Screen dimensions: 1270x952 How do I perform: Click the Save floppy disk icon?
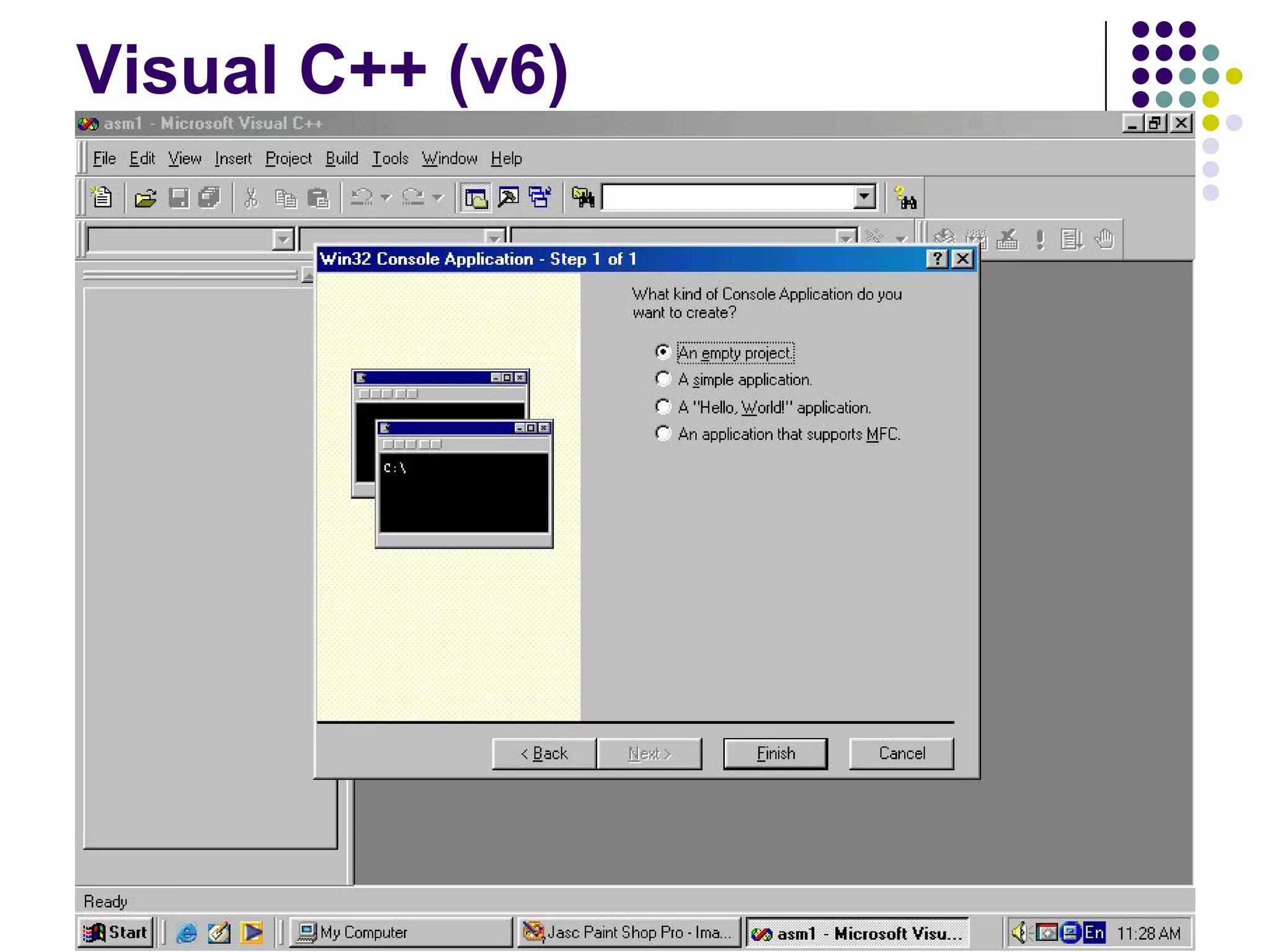tap(179, 198)
